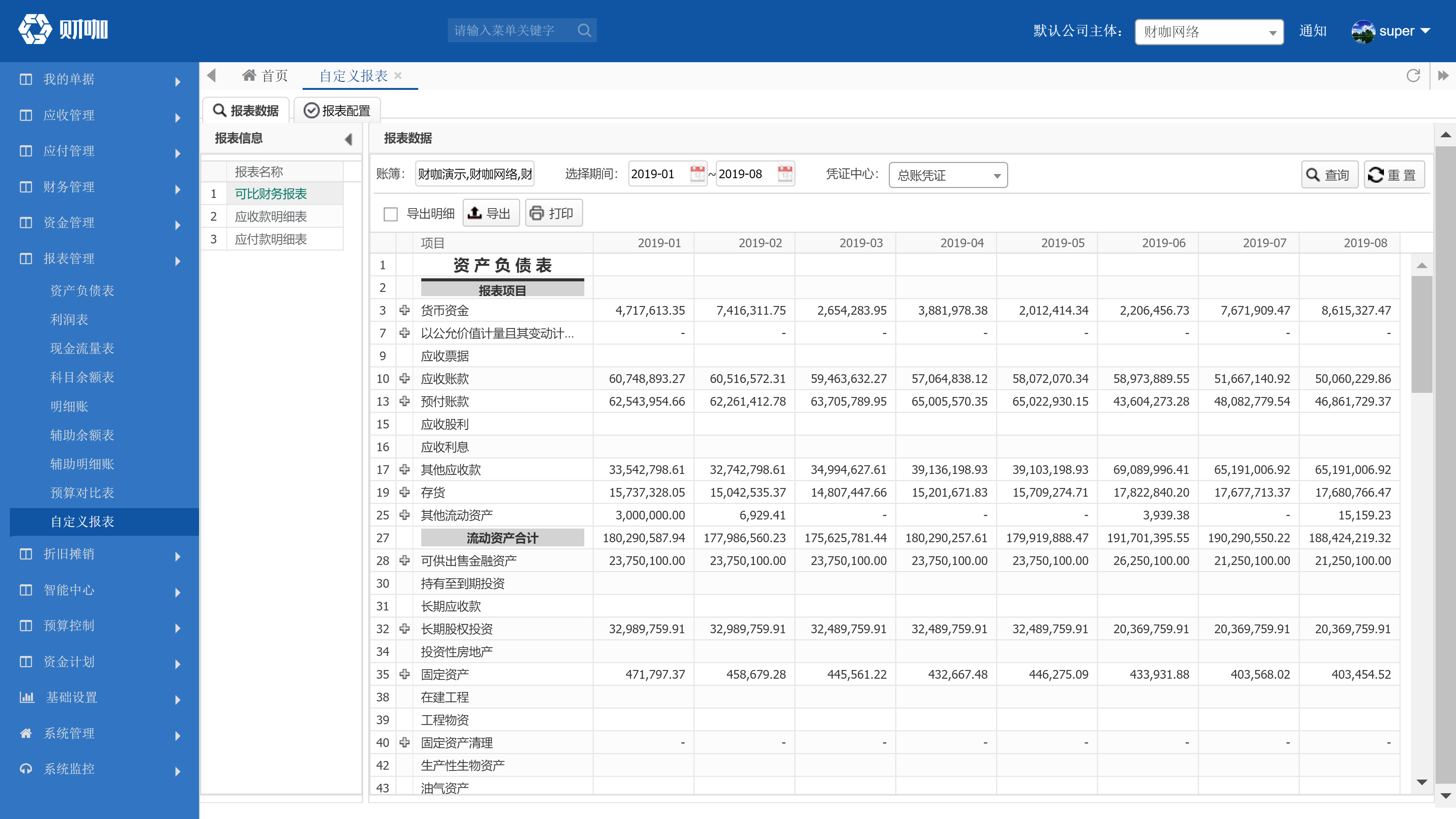Expand the 长期股权投资 row plus icon

coord(405,629)
